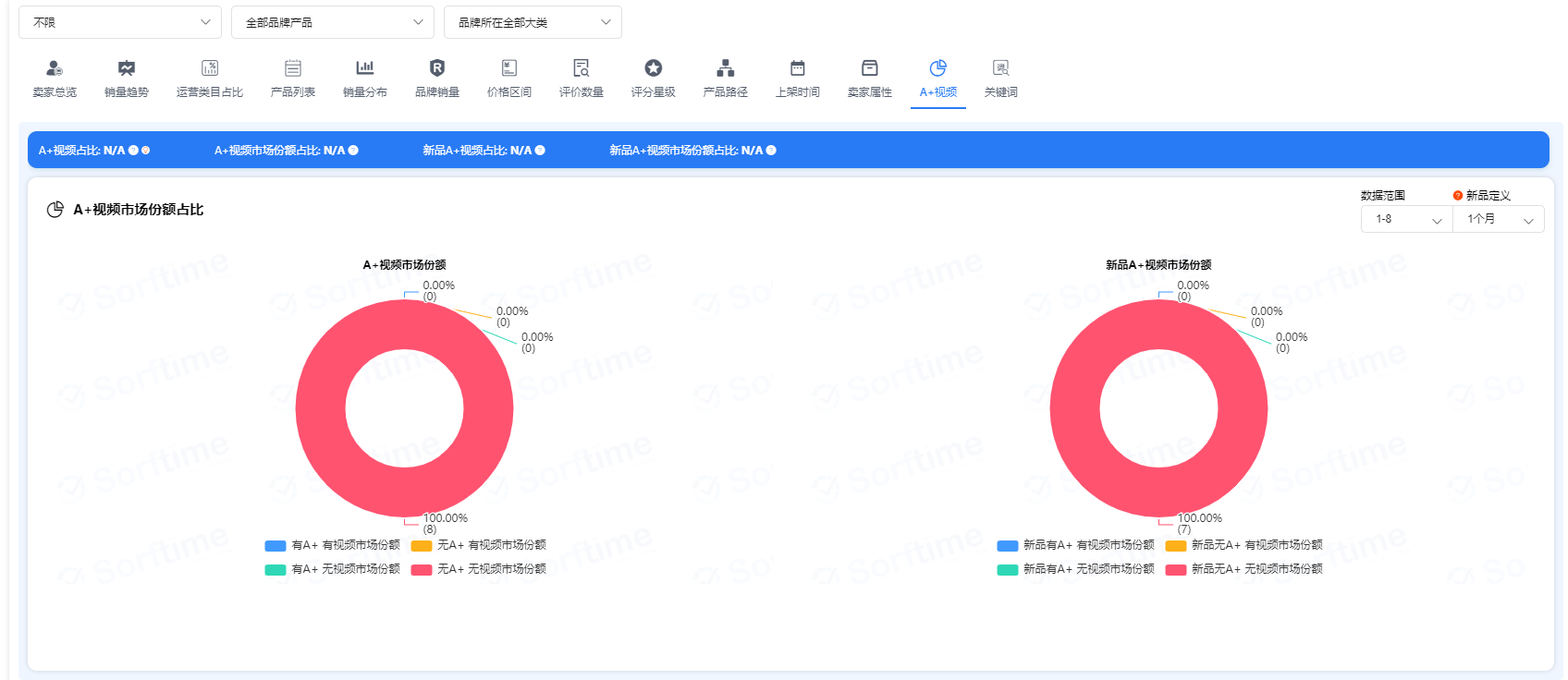Open the 评分星级 star rating icon
1568x680 pixels.
654,68
